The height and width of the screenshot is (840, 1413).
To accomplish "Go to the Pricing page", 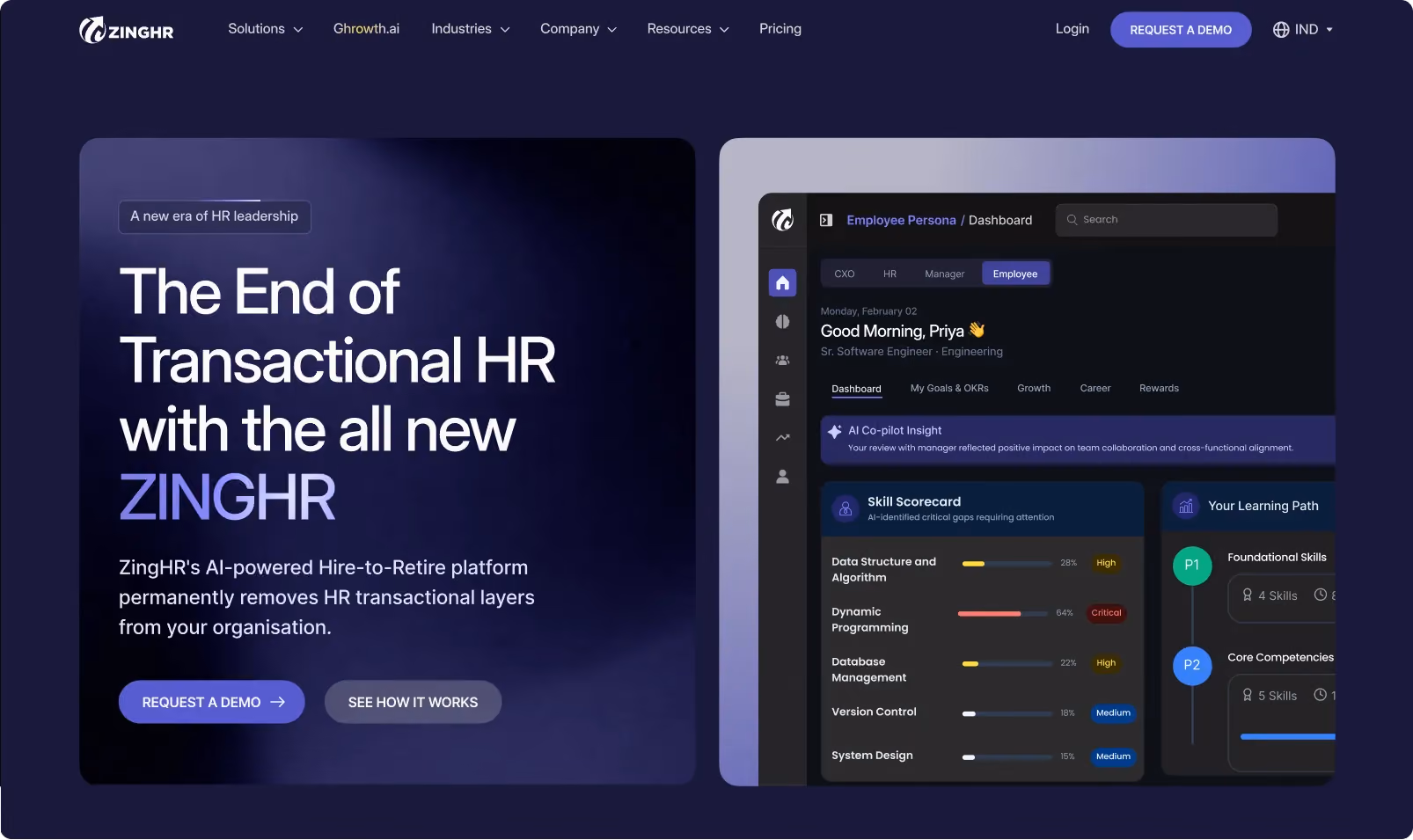I will click(x=780, y=29).
